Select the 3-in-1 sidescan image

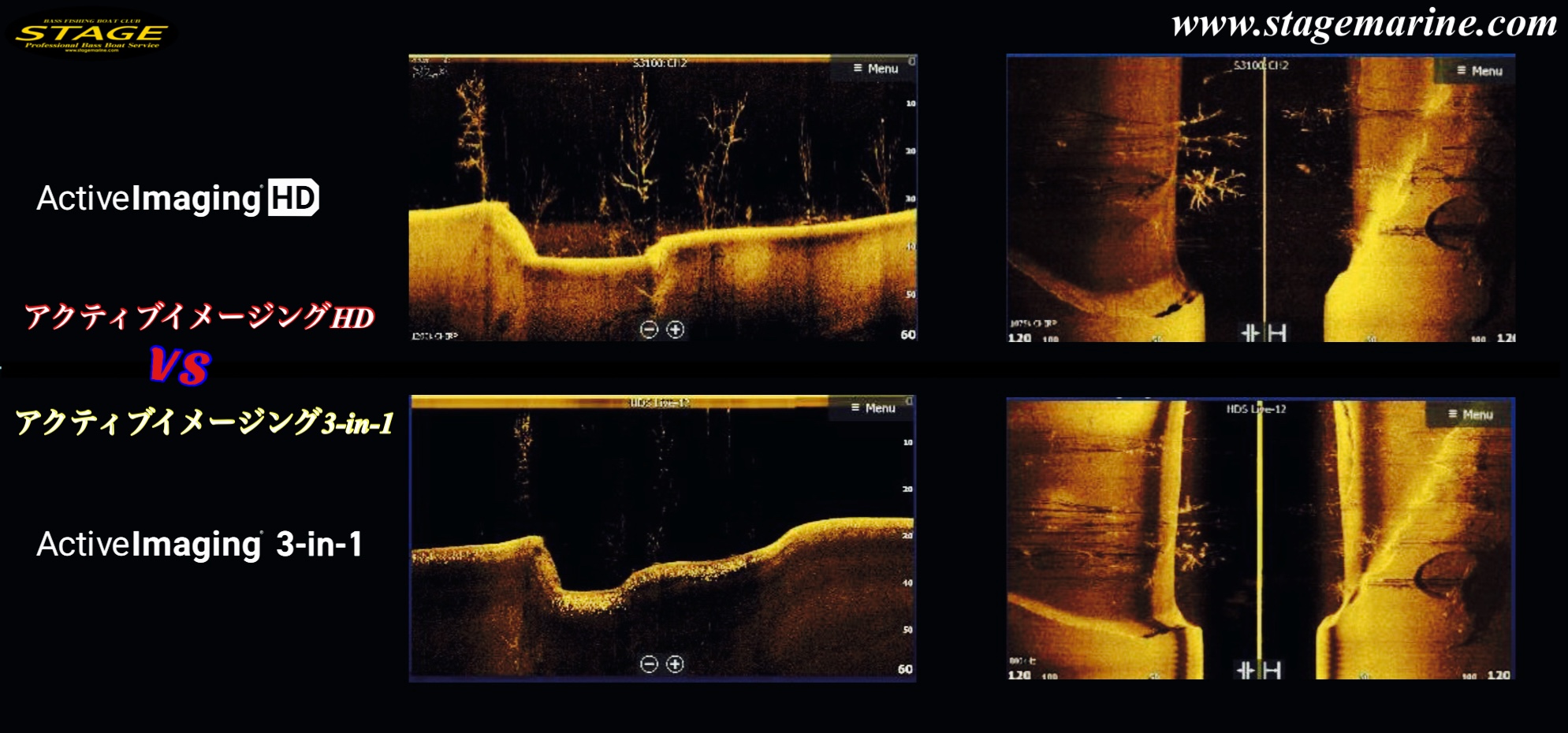(1261, 539)
